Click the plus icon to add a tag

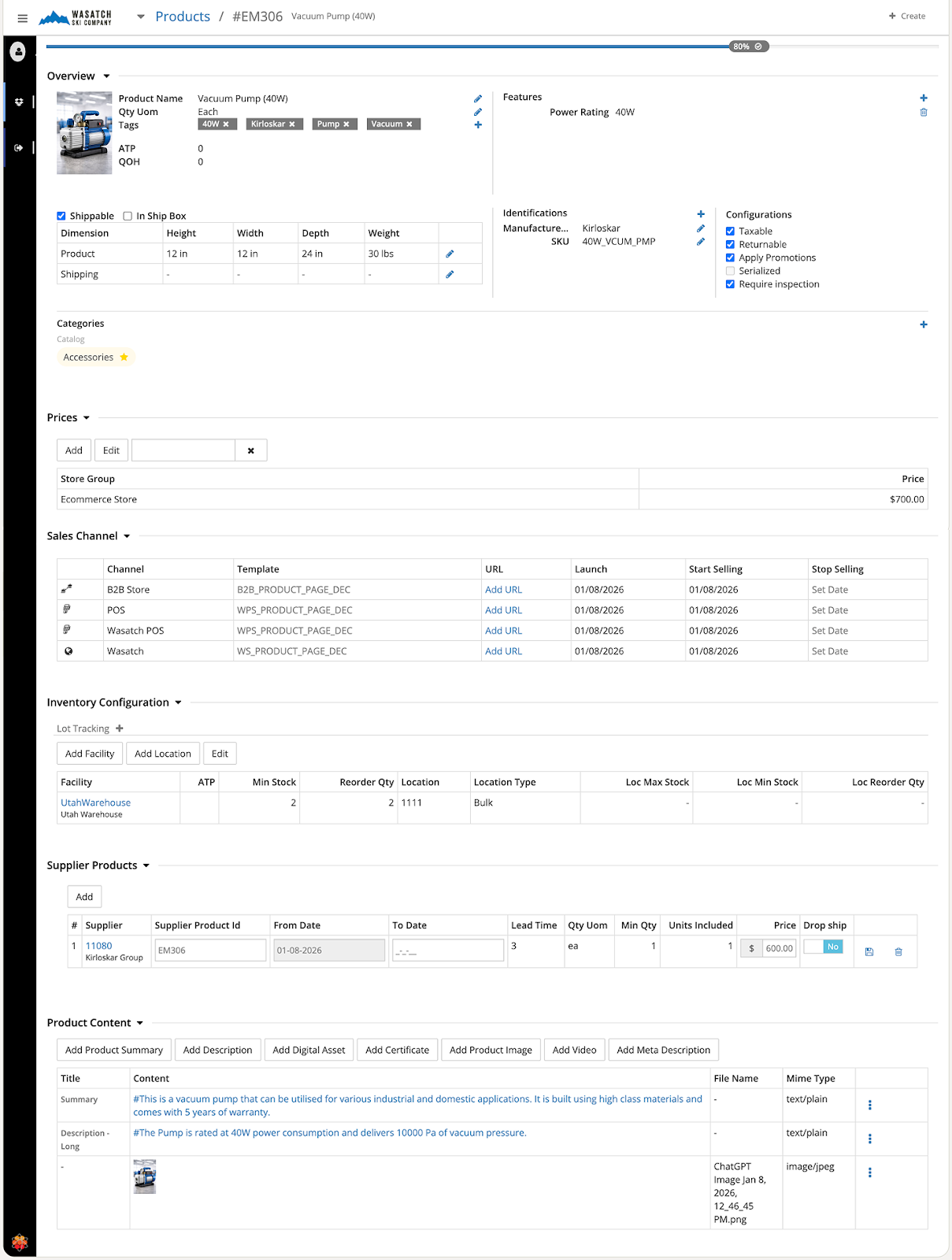477,125
